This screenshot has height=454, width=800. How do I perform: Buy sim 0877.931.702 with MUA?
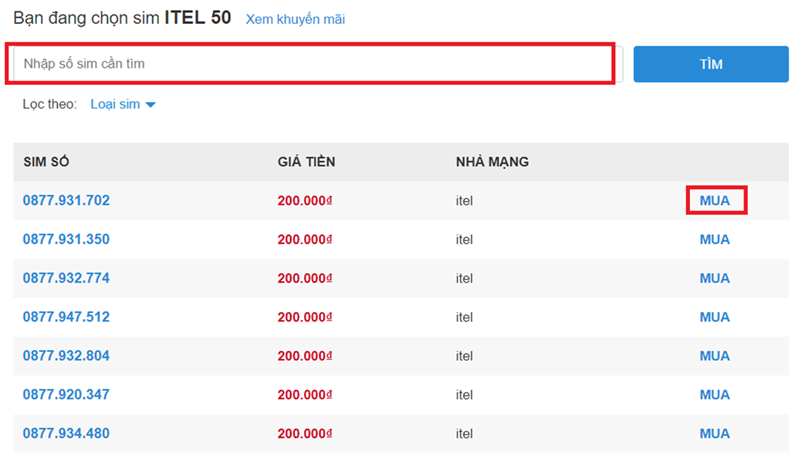(715, 201)
